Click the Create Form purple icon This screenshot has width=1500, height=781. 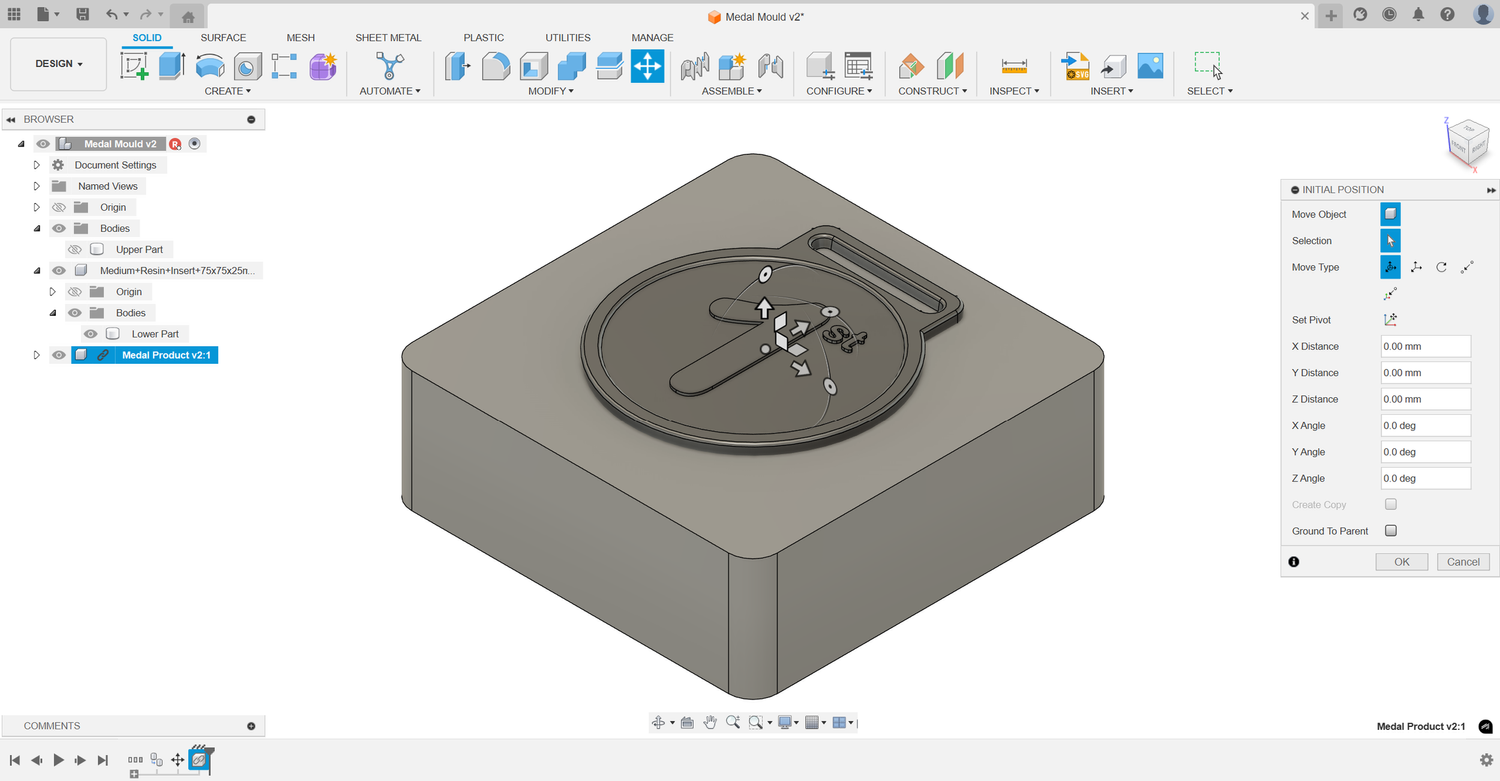pos(322,66)
